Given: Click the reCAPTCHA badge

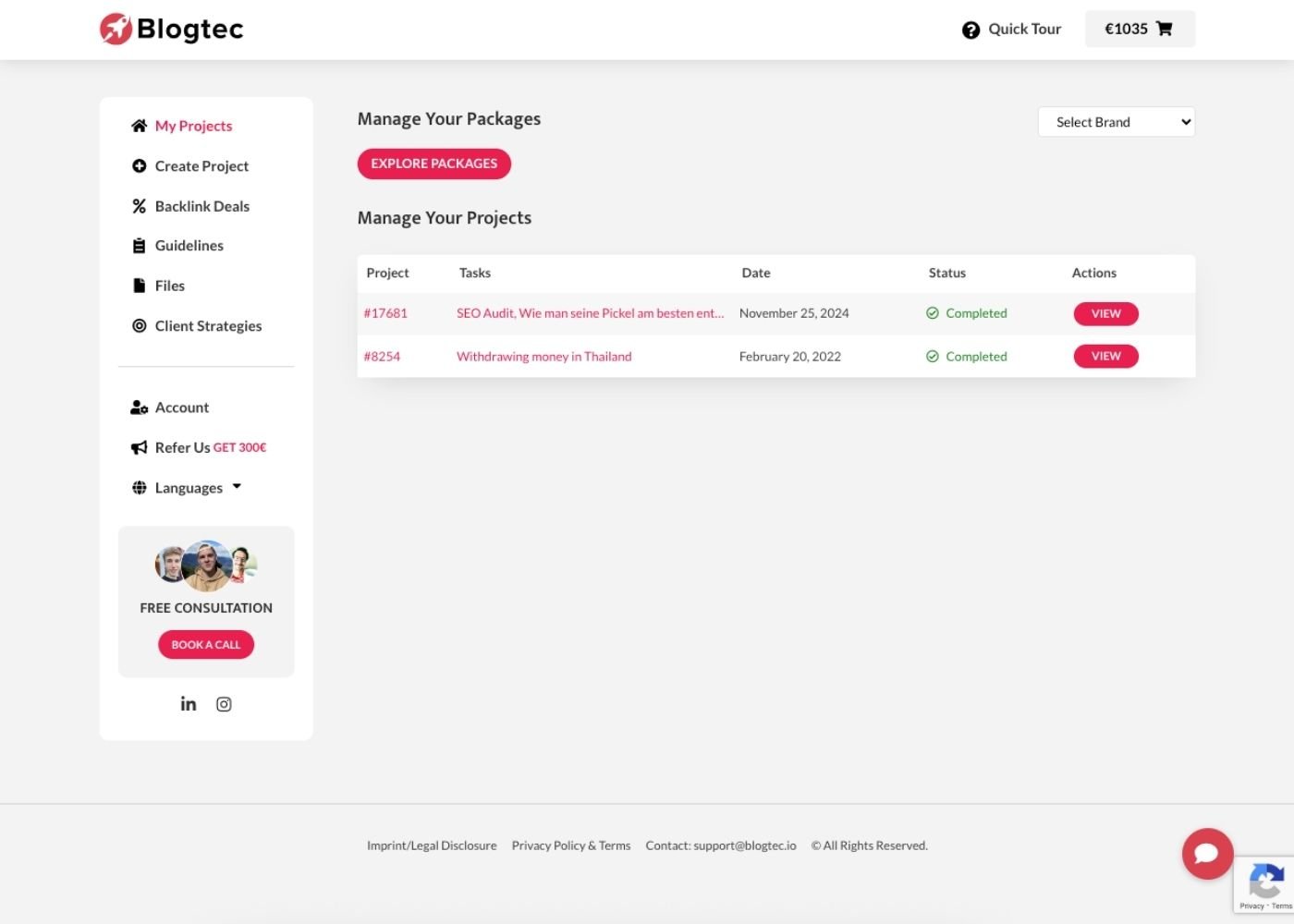Looking at the screenshot, I should pyautogui.click(x=1263, y=885).
